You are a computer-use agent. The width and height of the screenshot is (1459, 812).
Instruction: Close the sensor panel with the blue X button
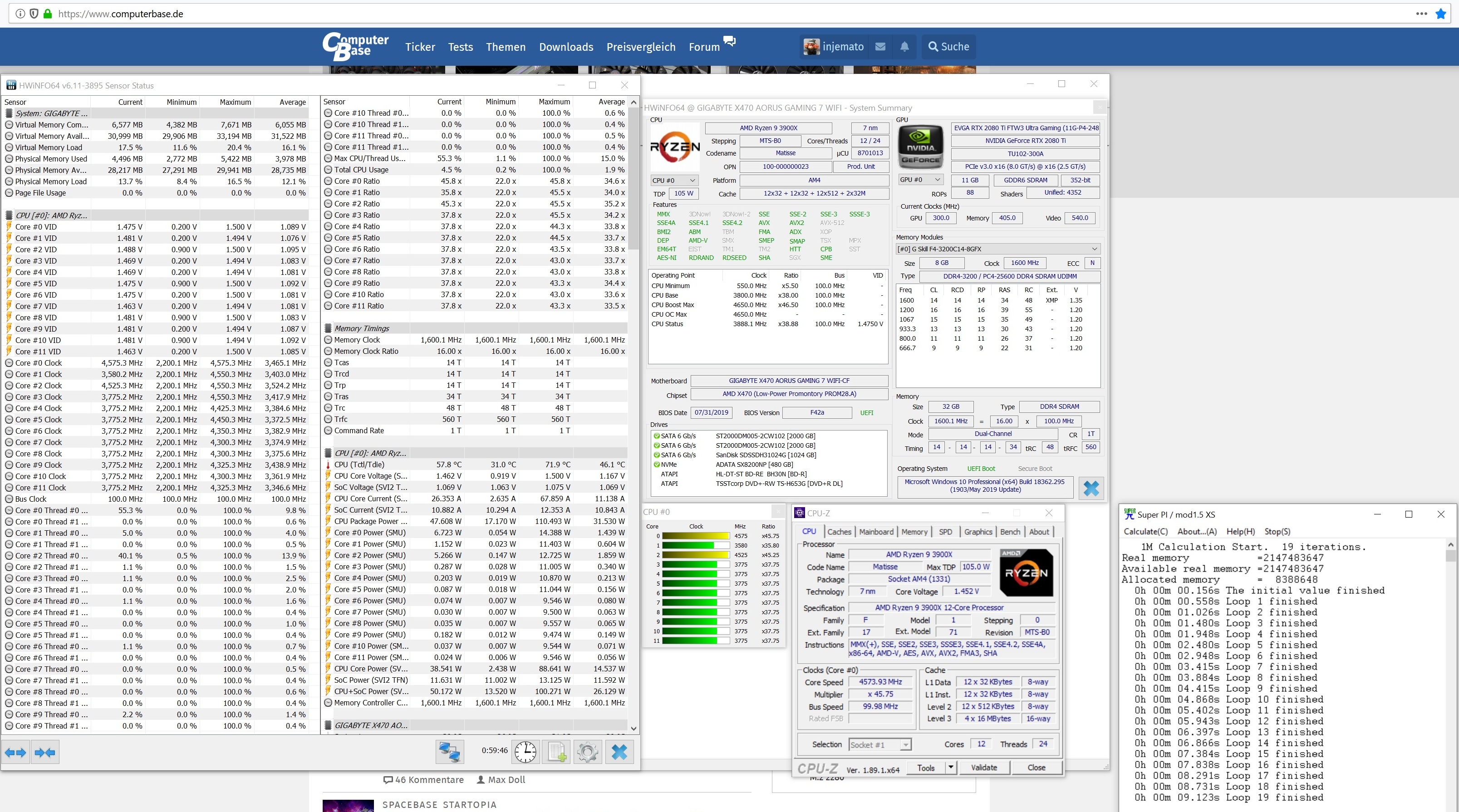(619, 752)
